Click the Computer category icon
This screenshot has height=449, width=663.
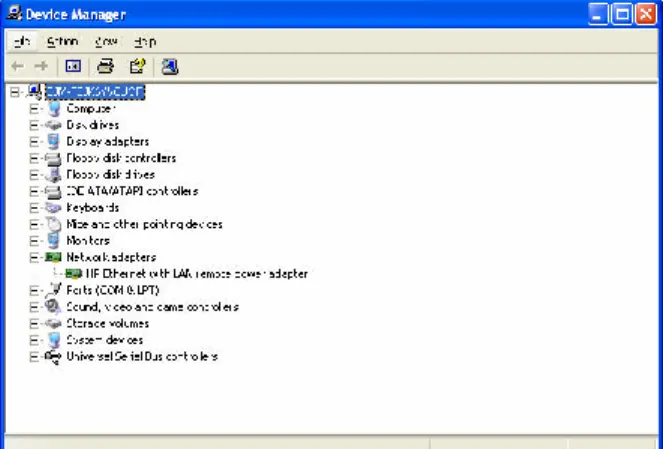point(54,109)
